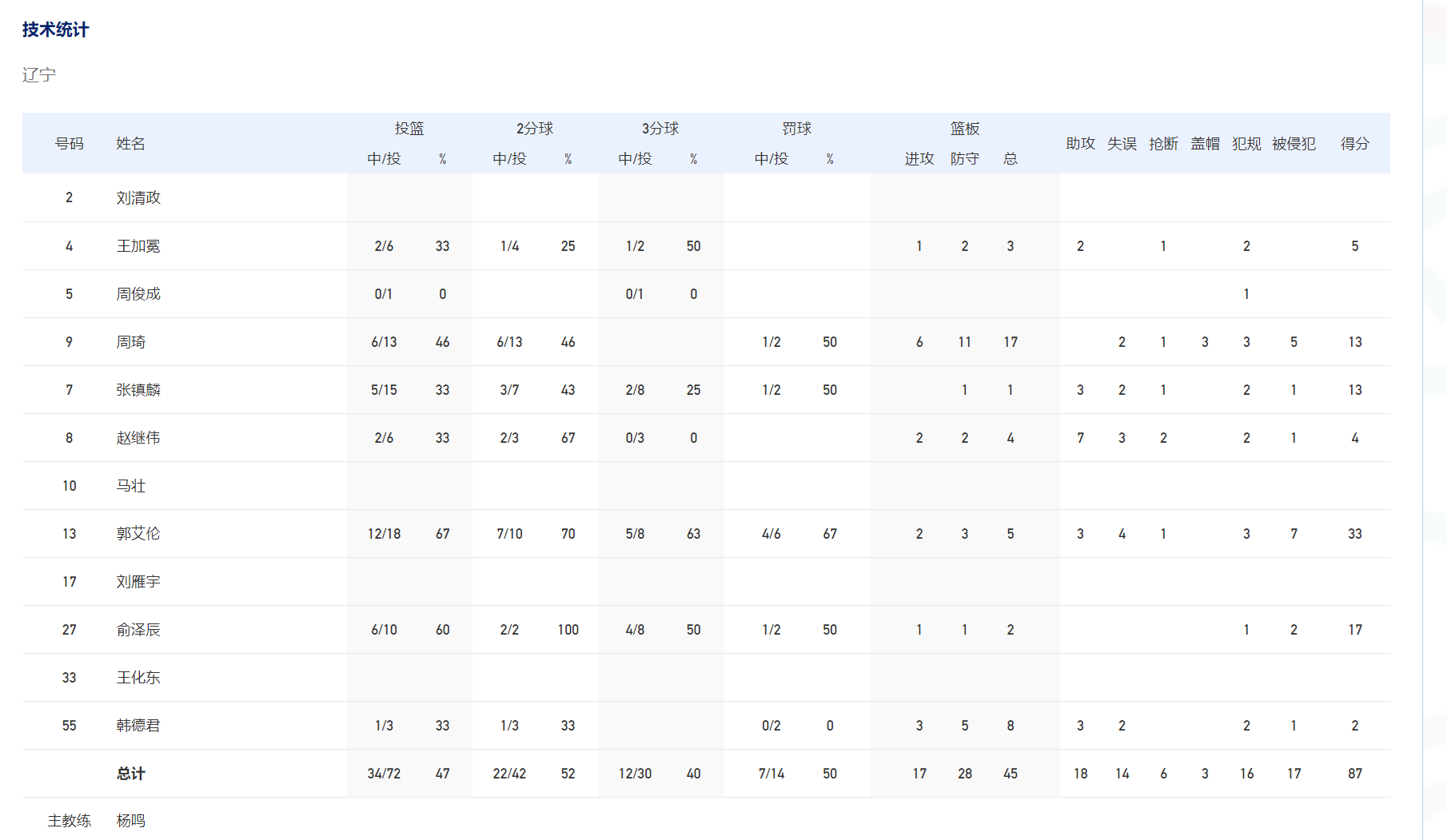This screenshot has height=840, width=1447.
Task: Click the 技术统计 heading
Action: [55, 30]
